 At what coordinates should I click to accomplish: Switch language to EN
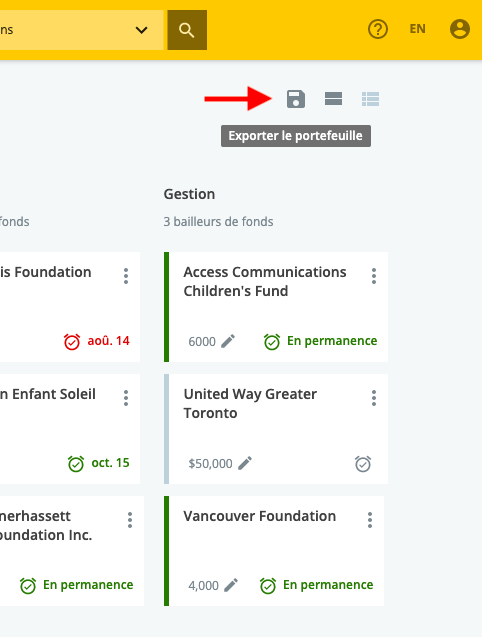[x=417, y=29]
